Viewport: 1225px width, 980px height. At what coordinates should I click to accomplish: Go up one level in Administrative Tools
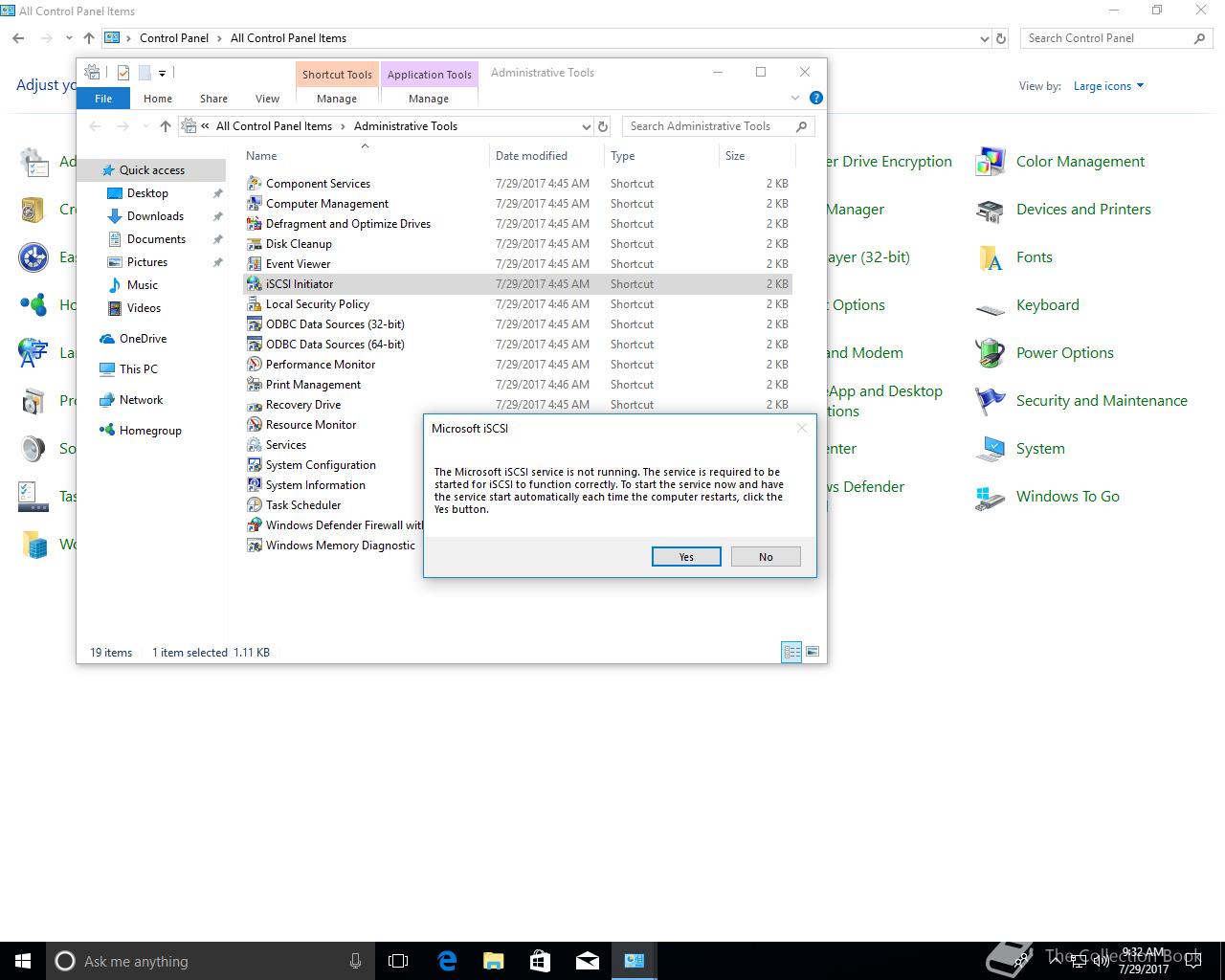(x=166, y=126)
